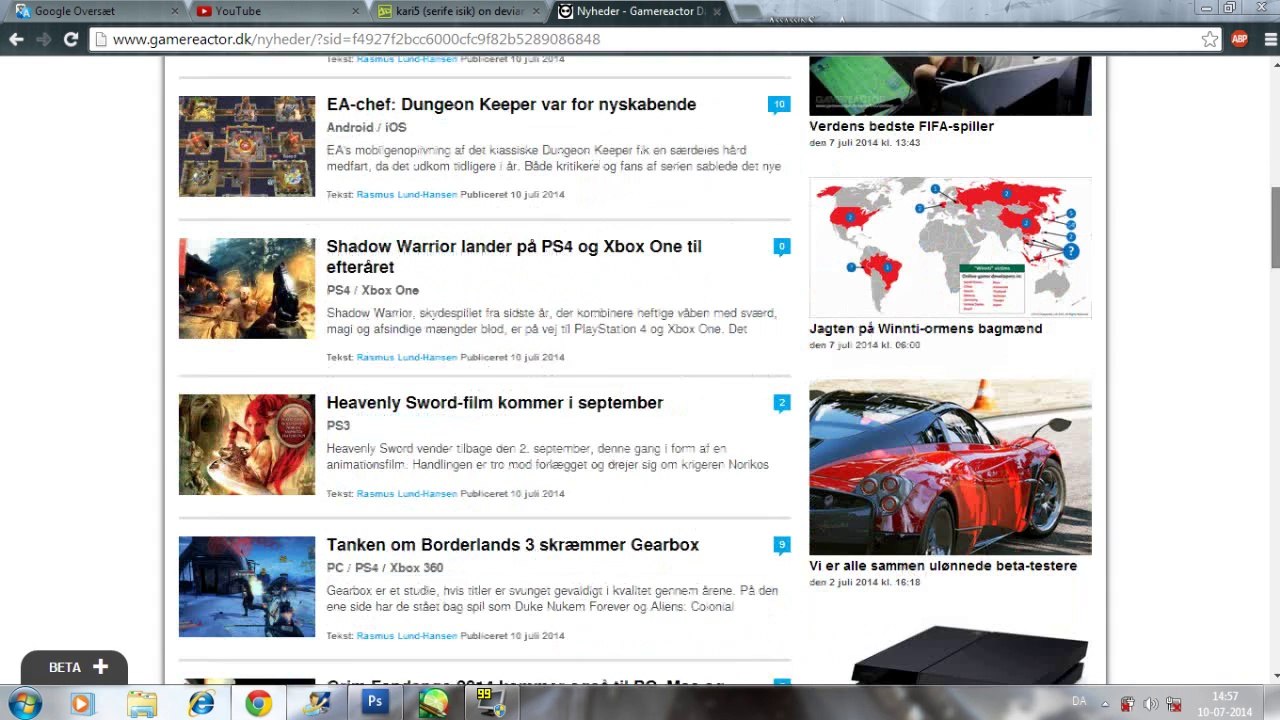Screen dimensions: 1280x720
Task: Reload the Gamereactor page
Action: [x=70, y=39]
